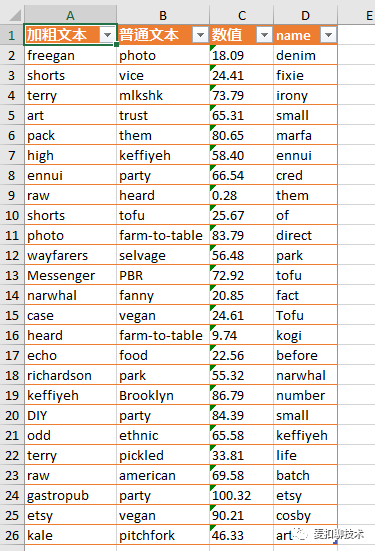375x551 pixels.
Task: Select row 13 header
Action: point(12,275)
